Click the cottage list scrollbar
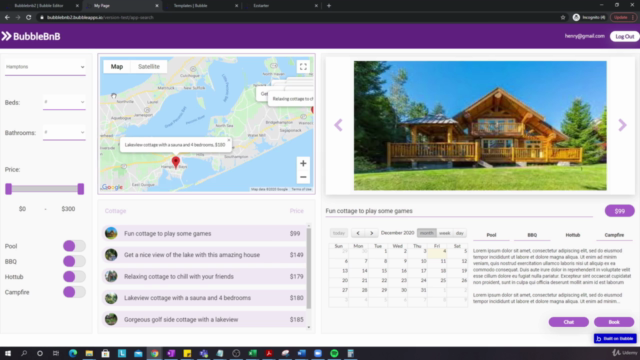Viewport: 640px width, 360px height. click(309, 268)
